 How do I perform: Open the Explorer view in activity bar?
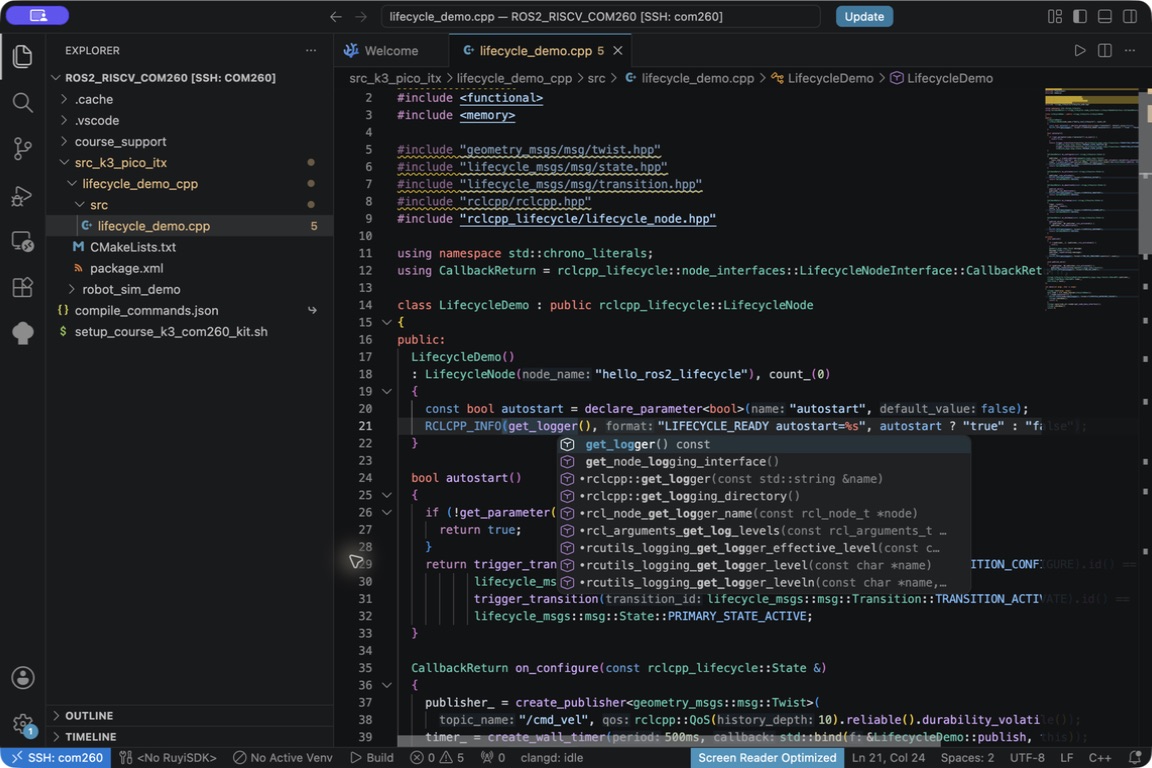coord(23,57)
